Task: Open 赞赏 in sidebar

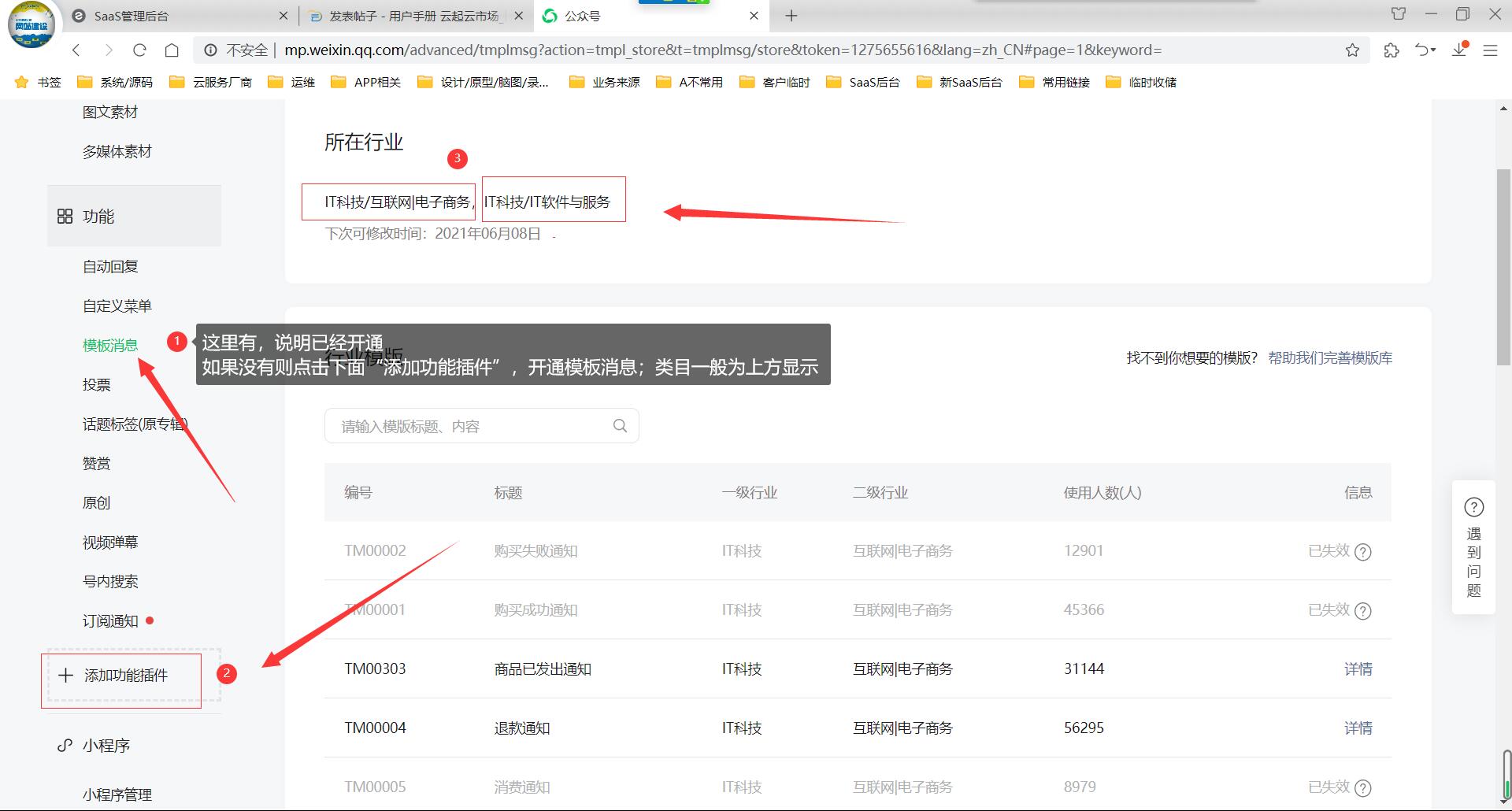Action: 97,464
